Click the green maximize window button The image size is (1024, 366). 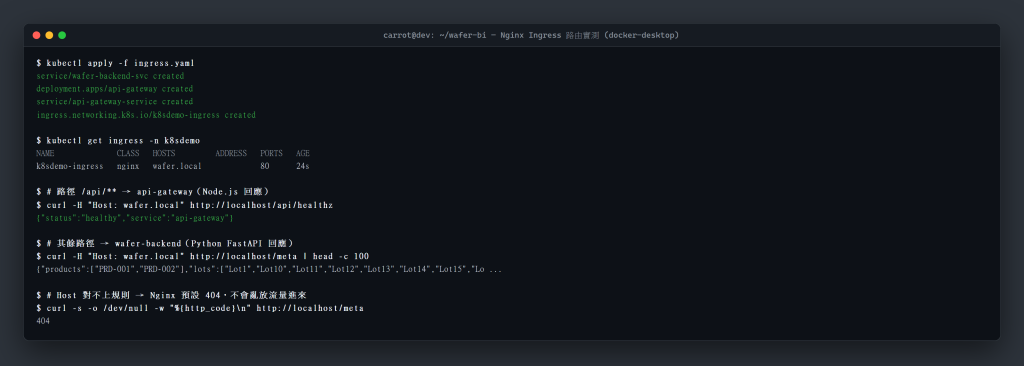pos(62,35)
